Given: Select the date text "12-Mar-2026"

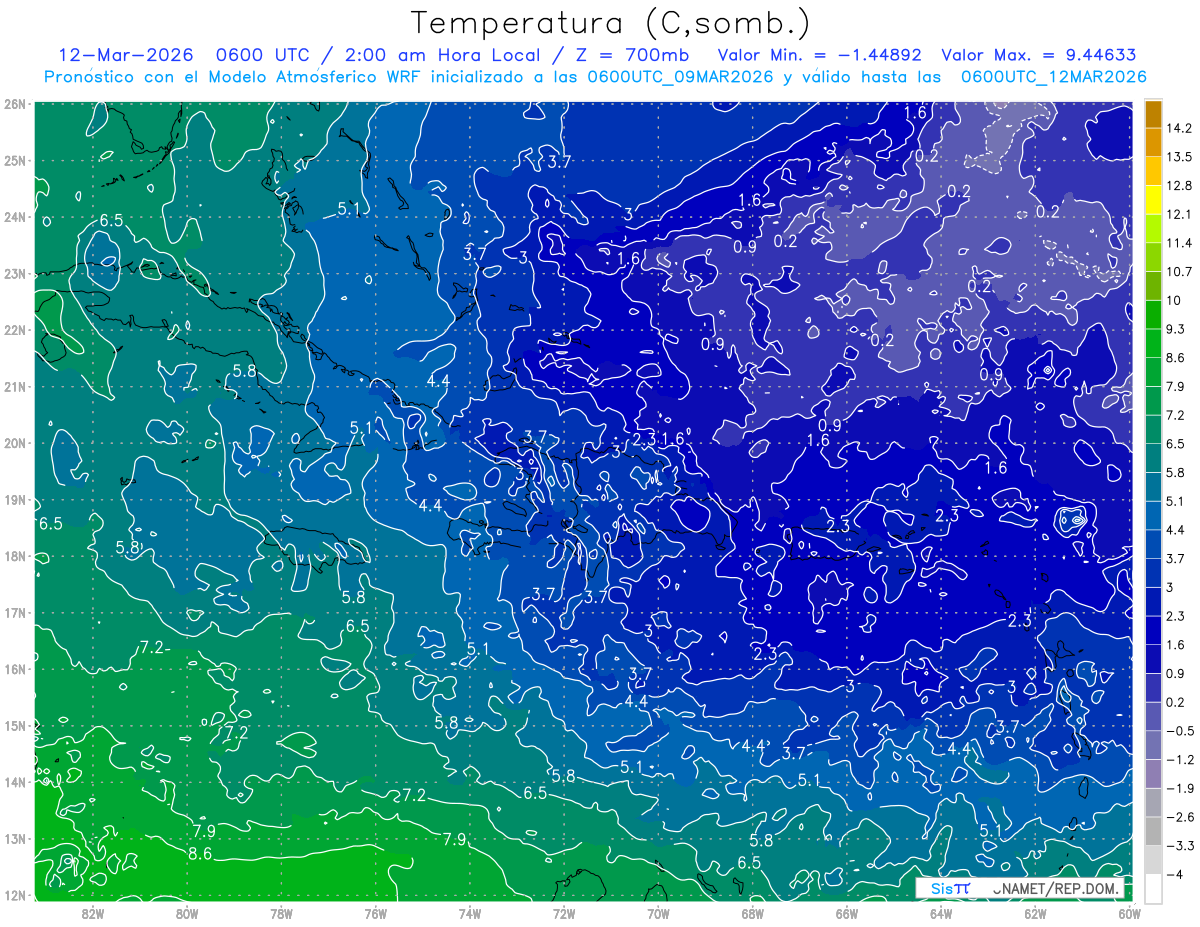Looking at the screenshot, I should 127,55.
